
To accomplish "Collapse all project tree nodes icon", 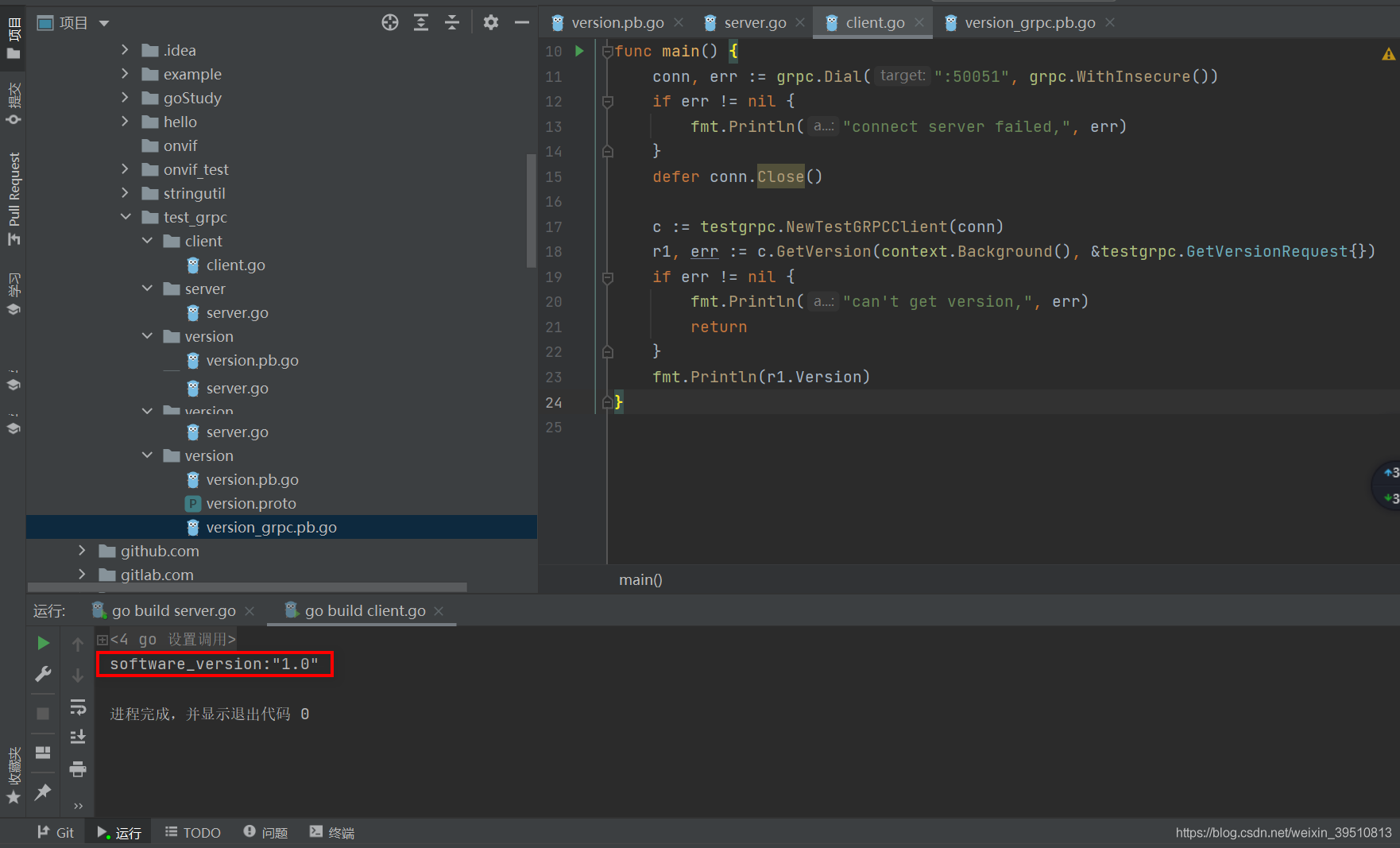I will coord(452,22).
